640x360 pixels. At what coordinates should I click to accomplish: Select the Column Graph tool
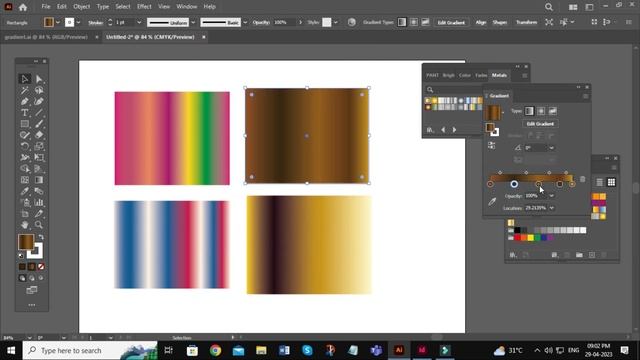(39, 202)
